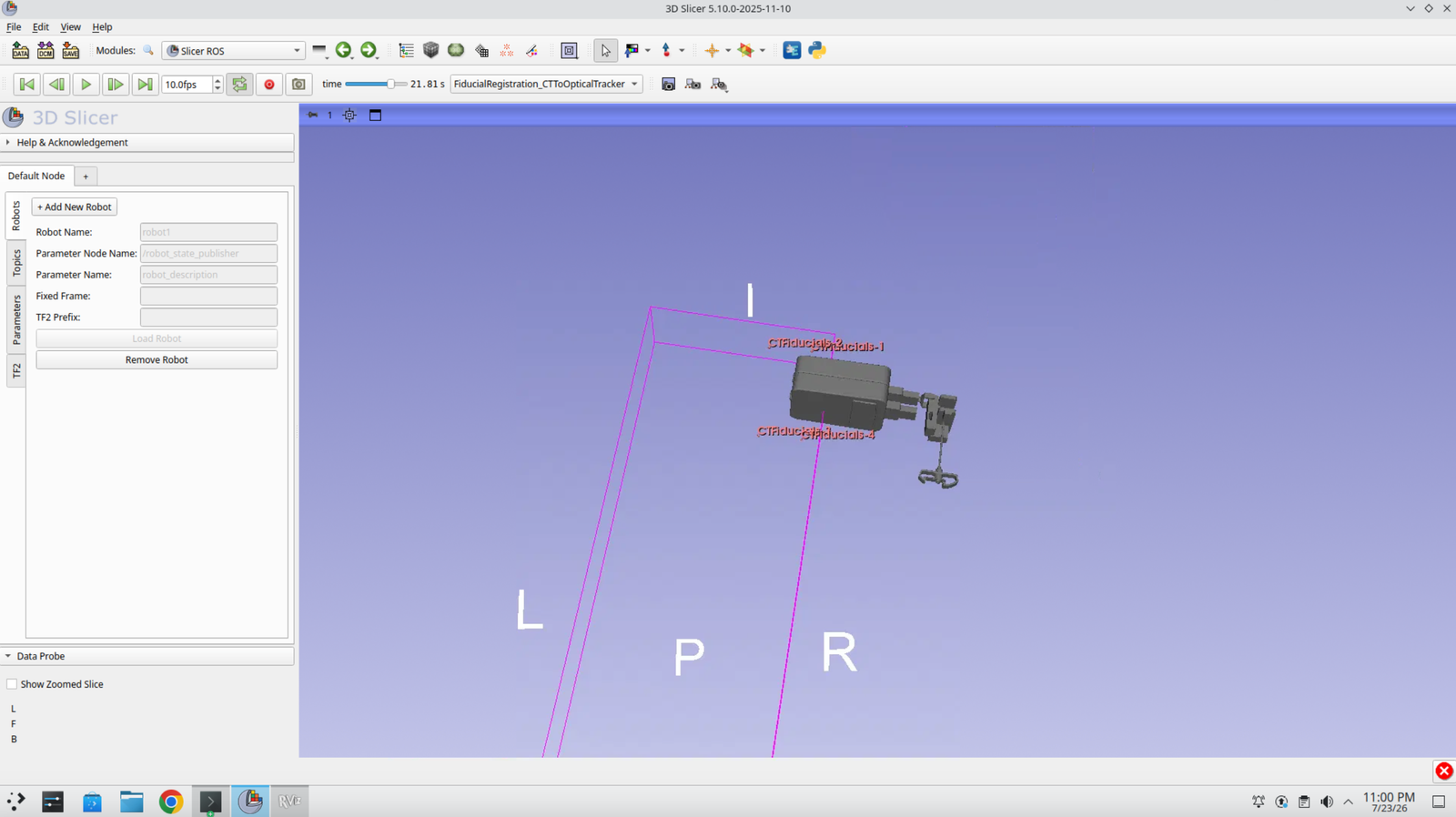This screenshot has height=817, width=1456.
Task: Open the Help menu
Action: (102, 27)
